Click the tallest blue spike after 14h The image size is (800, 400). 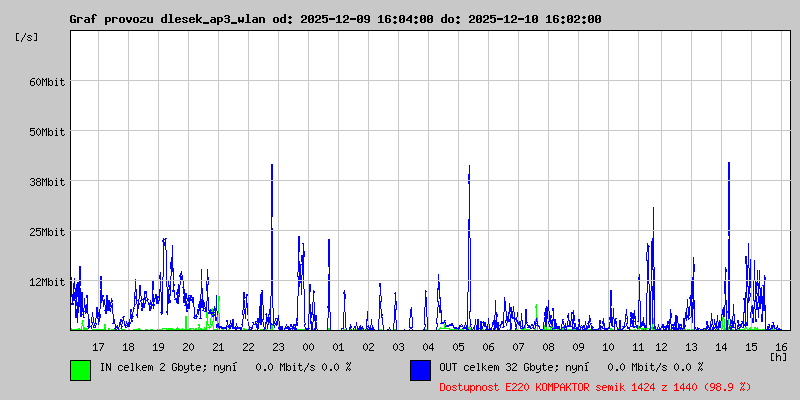pyautogui.click(x=729, y=245)
